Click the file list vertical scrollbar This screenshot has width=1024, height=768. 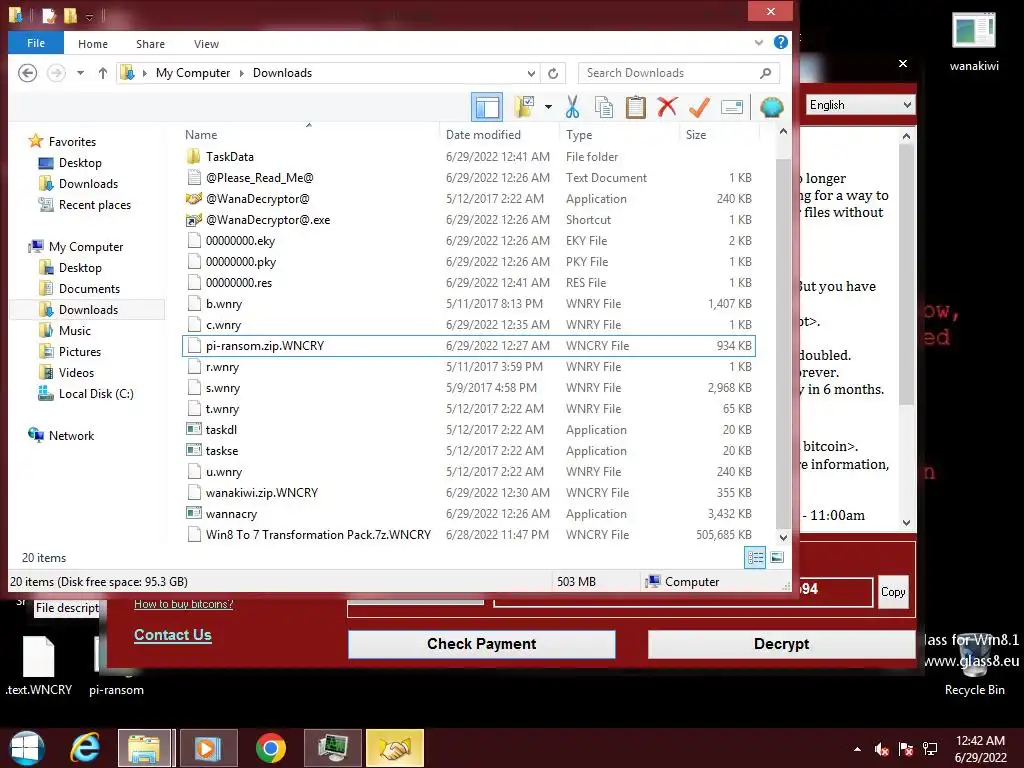click(783, 333)
